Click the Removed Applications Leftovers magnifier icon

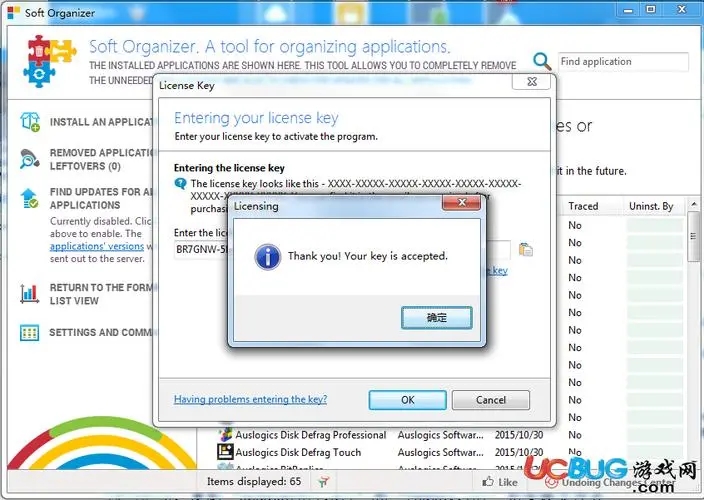pyautogui.click(x=30, y=159)
